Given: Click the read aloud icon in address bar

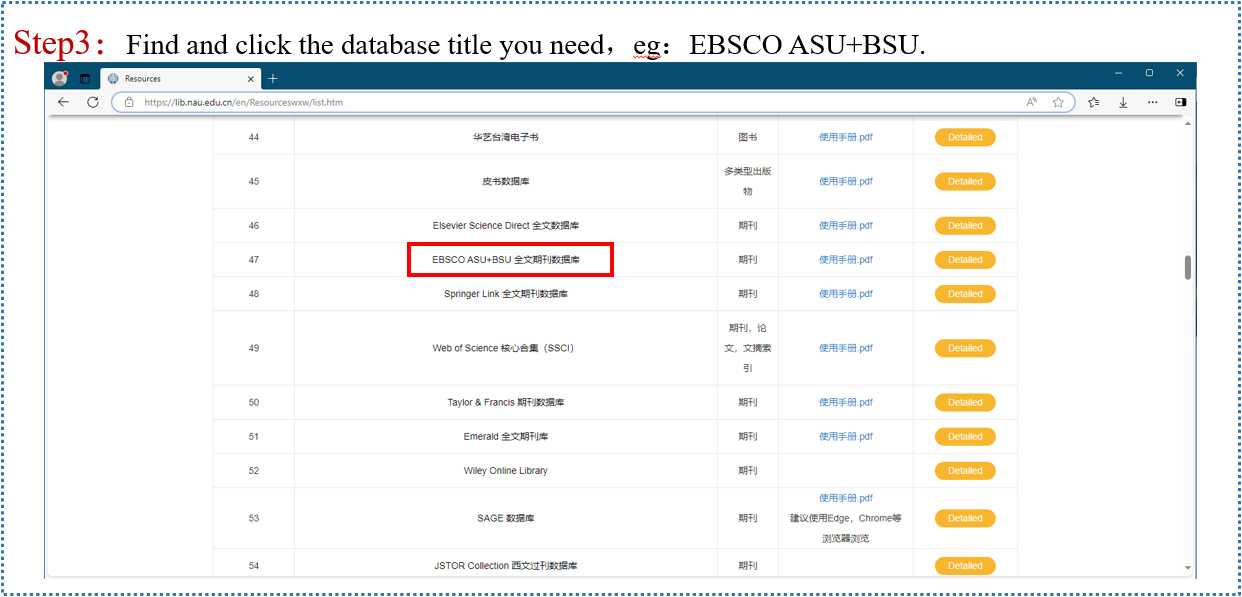Looking at the screenshot, I should click(1032, 102).
